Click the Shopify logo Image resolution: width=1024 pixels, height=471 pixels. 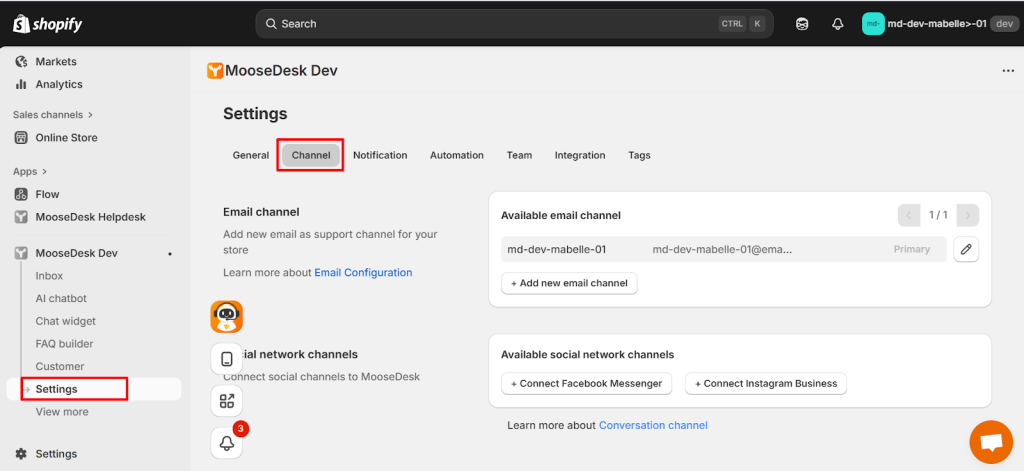(48, 24)
